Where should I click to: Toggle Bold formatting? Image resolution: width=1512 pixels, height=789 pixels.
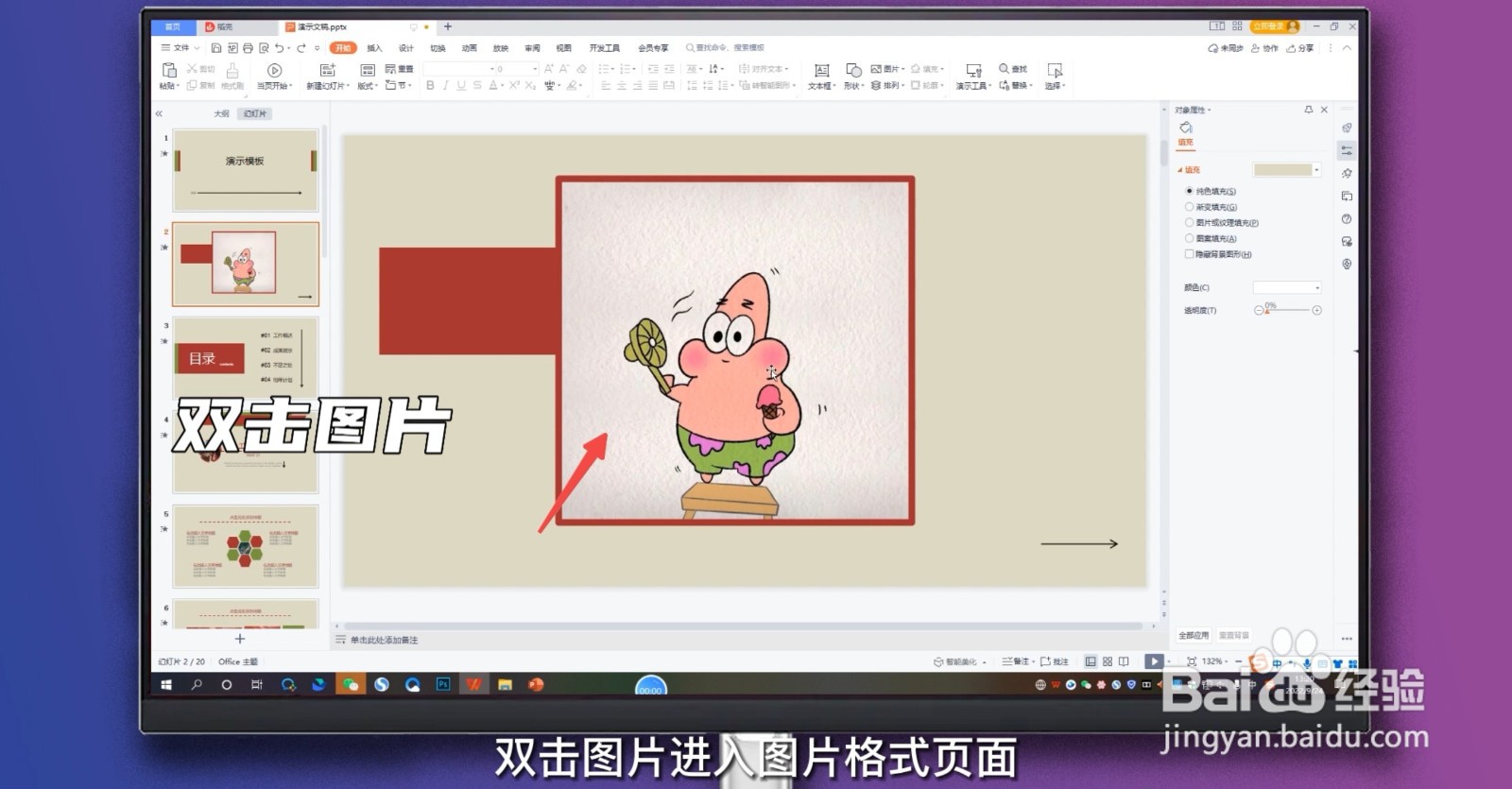[430, 85]
